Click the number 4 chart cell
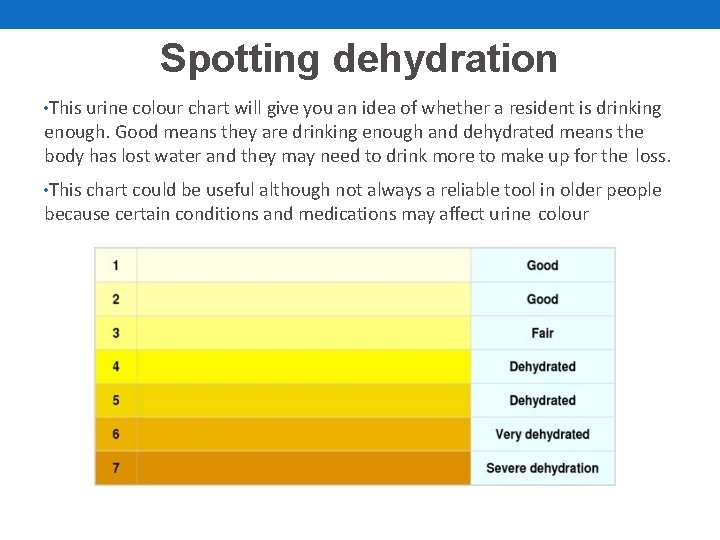 pos(116,367)
